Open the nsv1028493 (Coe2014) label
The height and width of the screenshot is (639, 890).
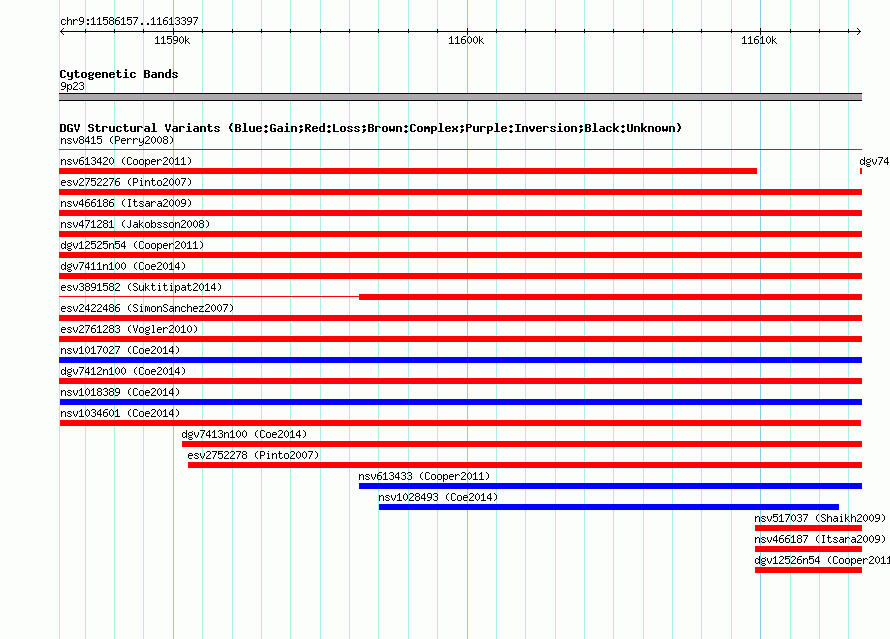(x=438, y=497)
